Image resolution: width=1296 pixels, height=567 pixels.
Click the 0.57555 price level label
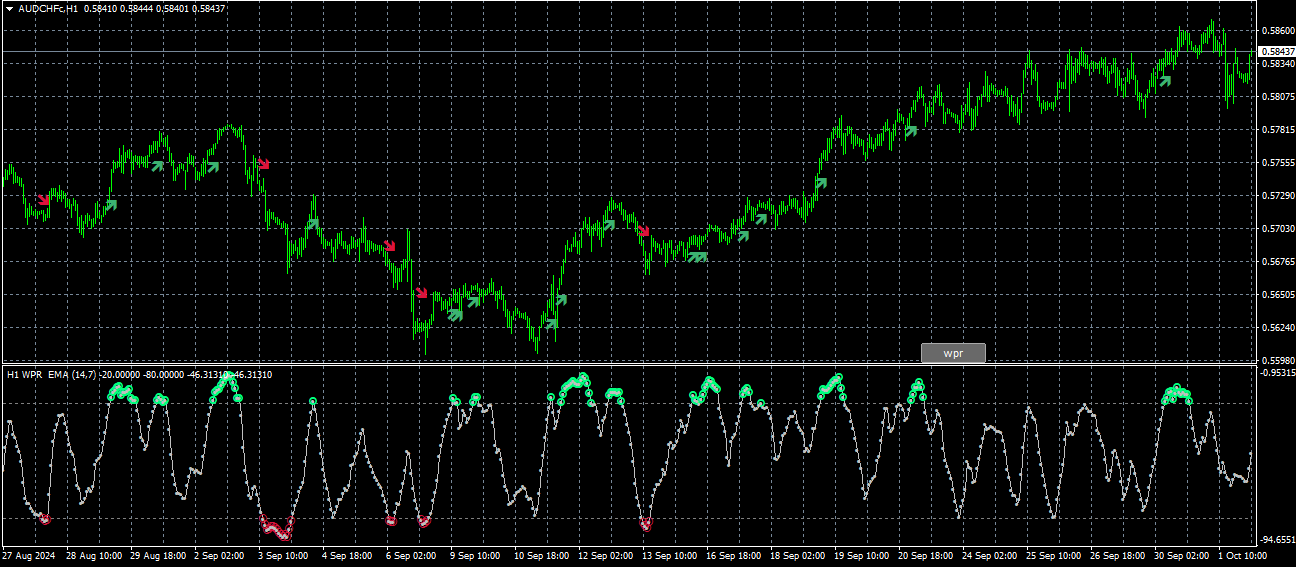1276,163
